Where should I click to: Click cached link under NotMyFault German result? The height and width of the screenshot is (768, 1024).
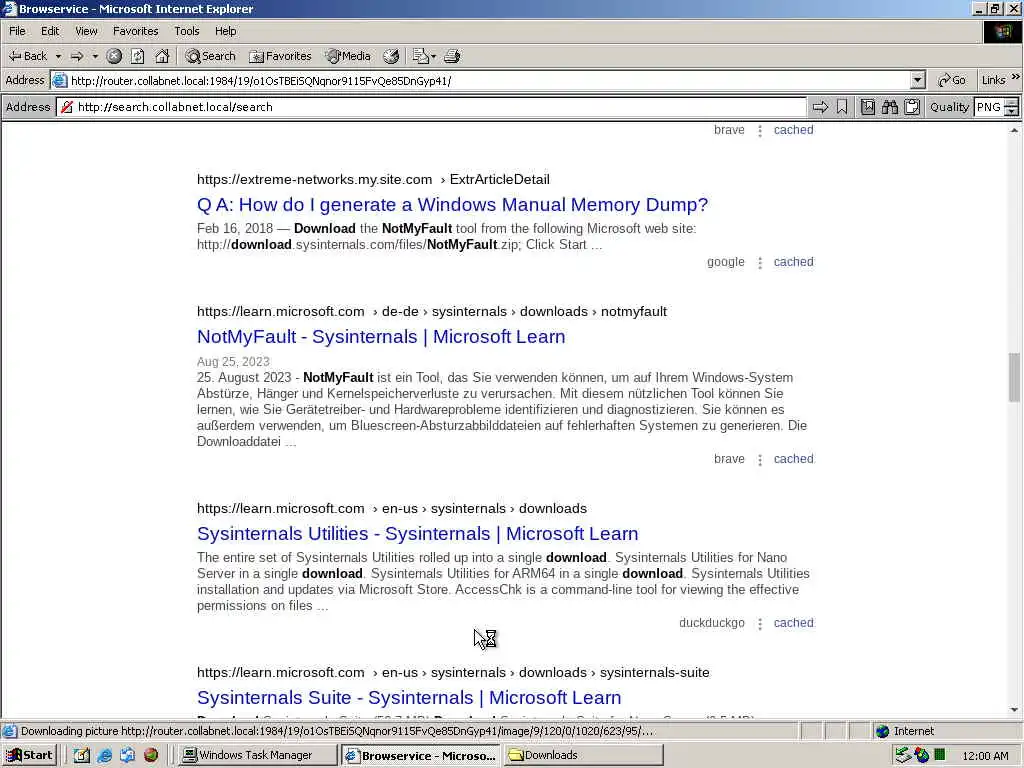click(x=793, y=459)
